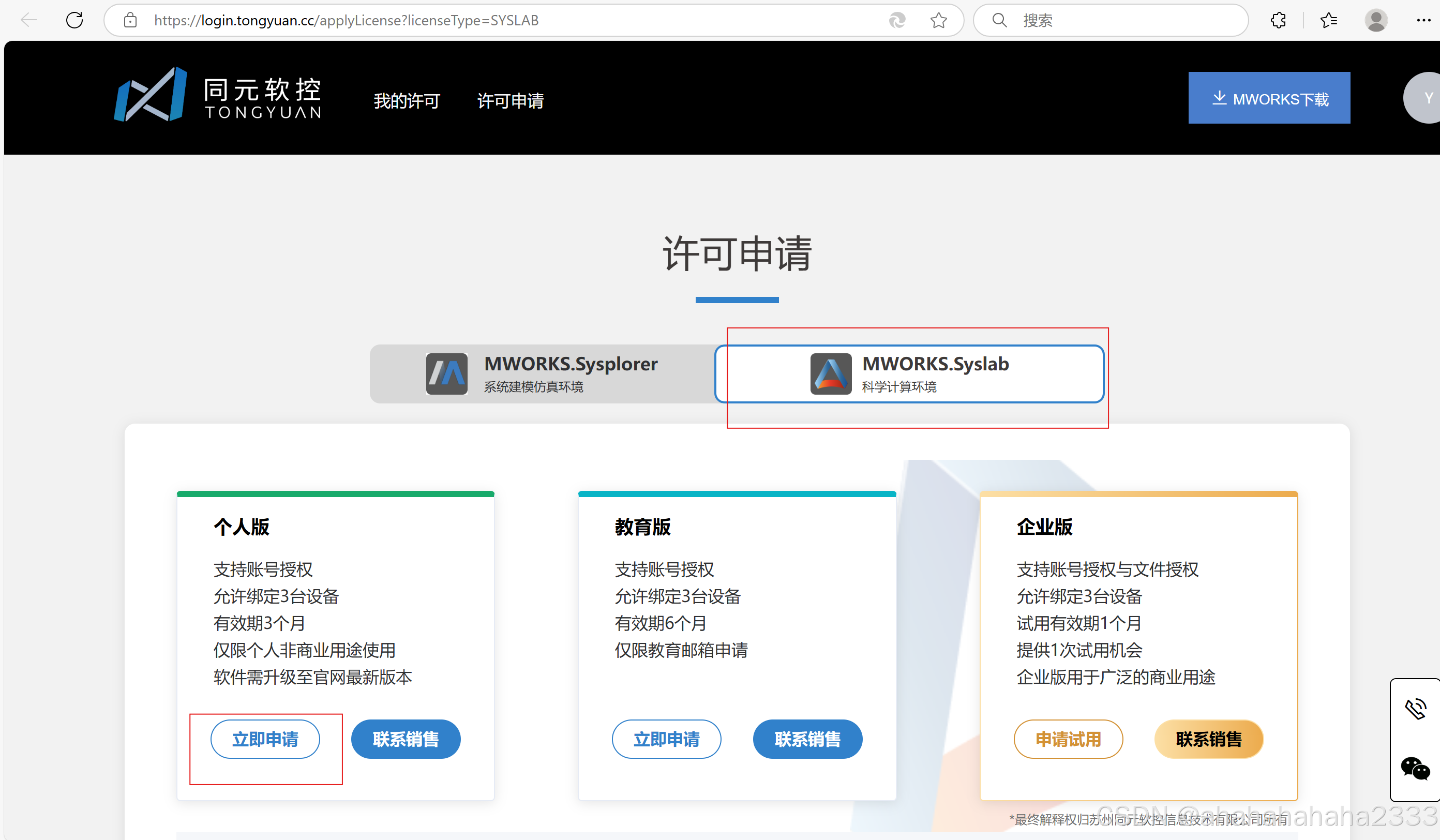
Task: Click 立即申请 under 个人版
Action: pos(265,739)
